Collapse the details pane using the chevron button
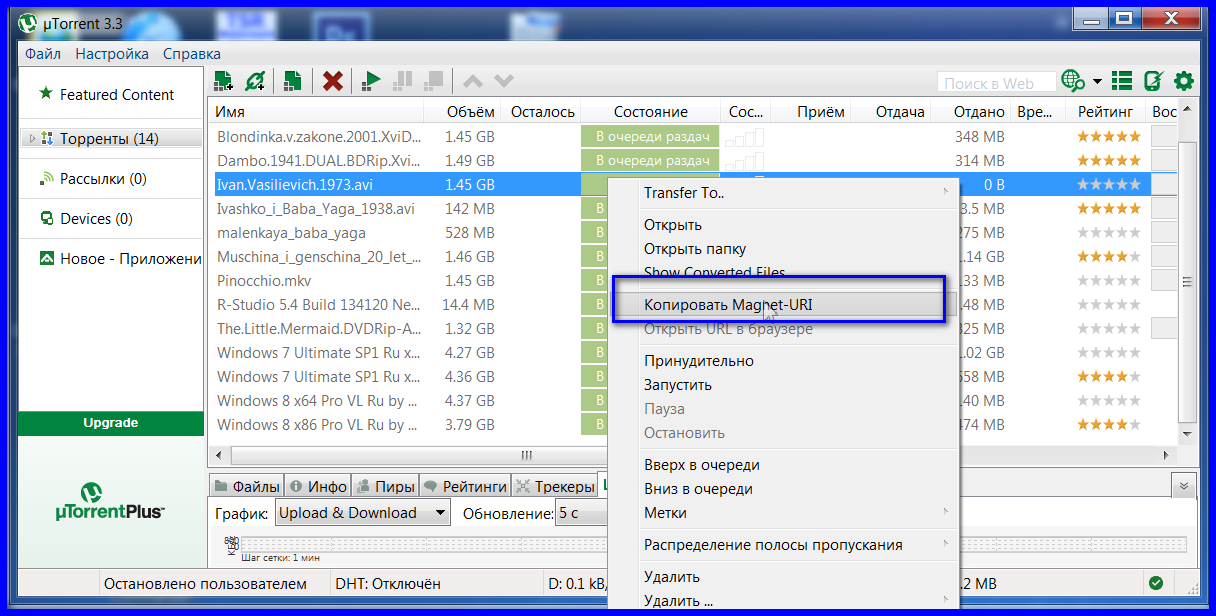 pyautogui.click(x=1184, y=485)
